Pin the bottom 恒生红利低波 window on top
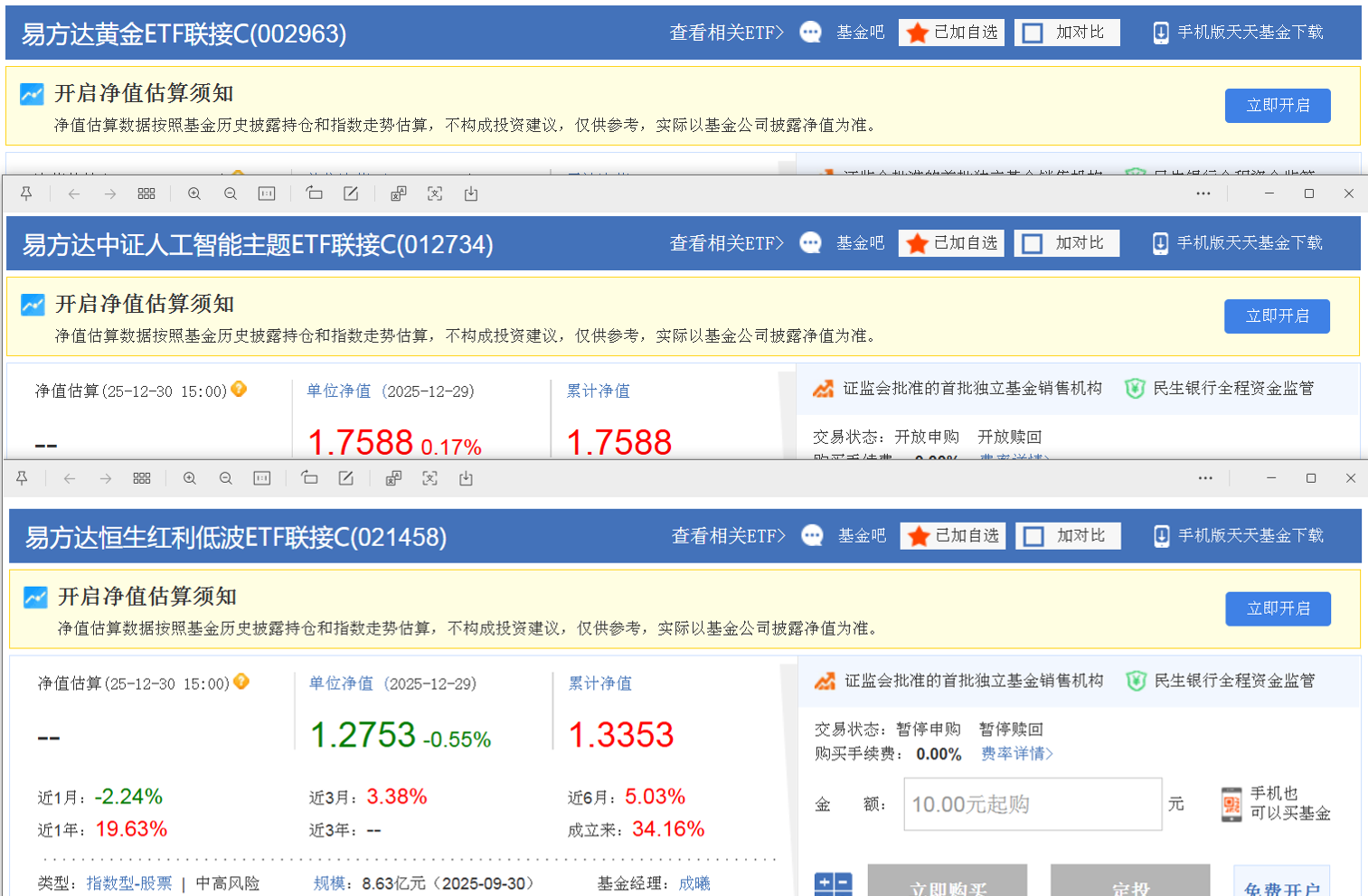Screen dimensions: 1368x896 [x=22, y=478]
